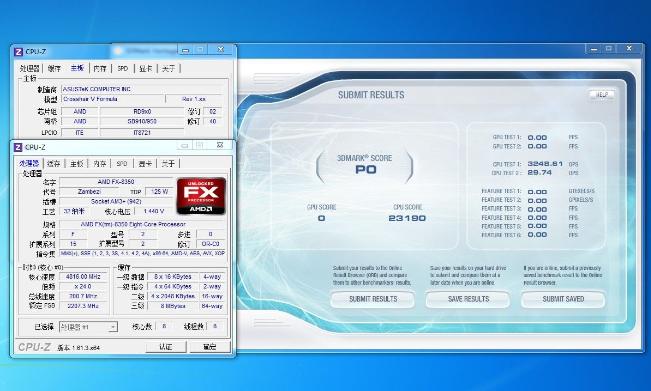This screenshot has width=651, height=391.
Task: Click the code name value Zambezi
Action: 89,192
